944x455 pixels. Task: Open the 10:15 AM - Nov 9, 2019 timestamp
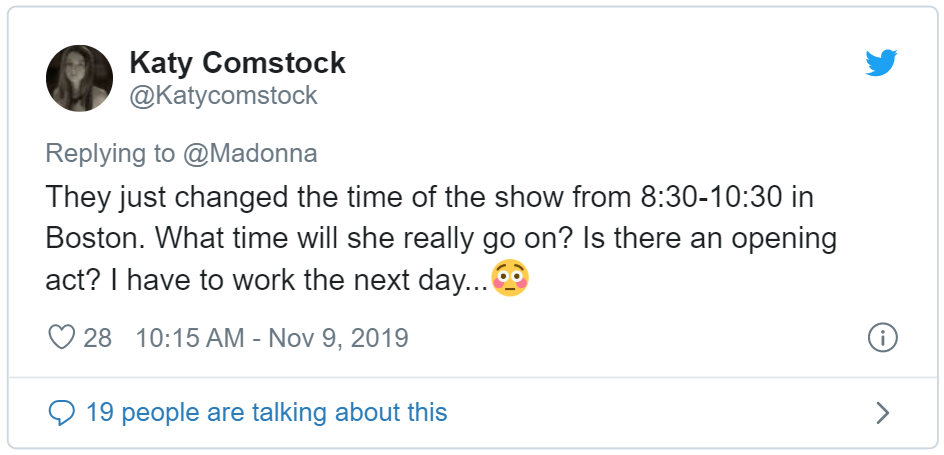point(271,337)
